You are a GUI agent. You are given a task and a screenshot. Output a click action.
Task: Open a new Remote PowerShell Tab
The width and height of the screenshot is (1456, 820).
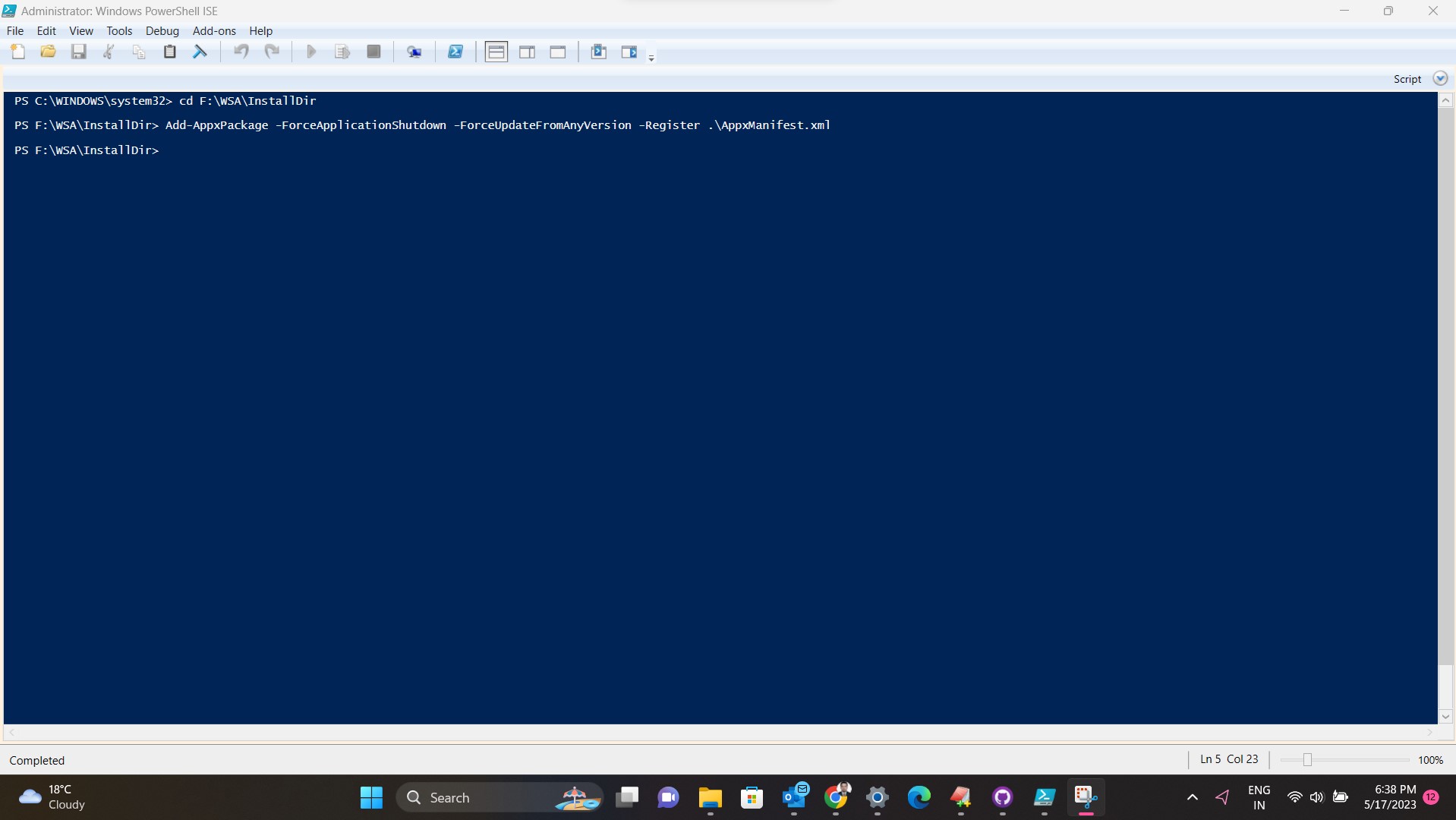[x=414, y=51]
